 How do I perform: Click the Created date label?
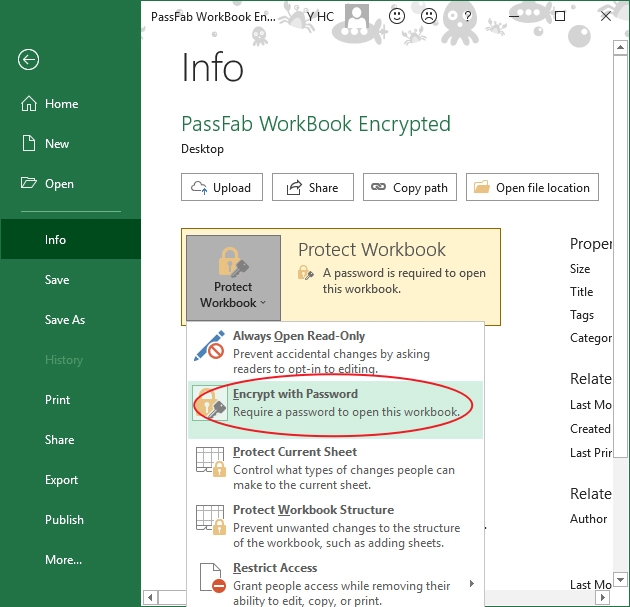click(590, 429)
